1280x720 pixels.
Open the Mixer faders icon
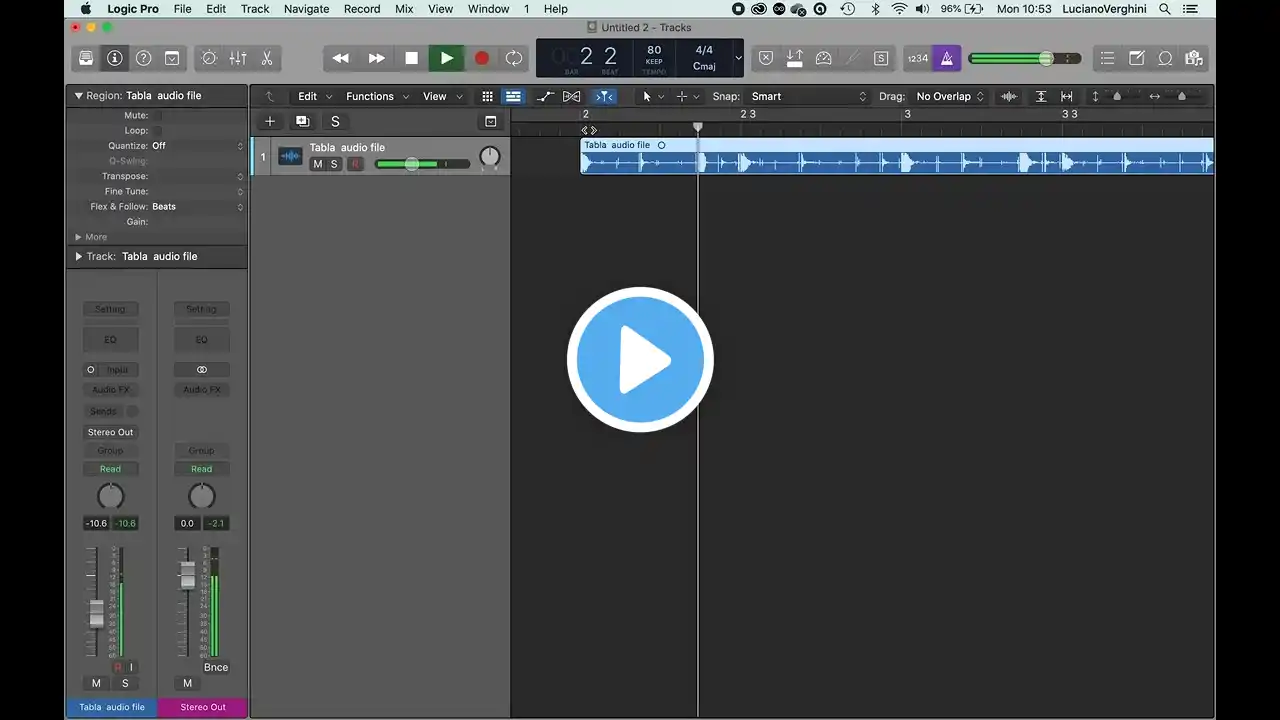pyautogui.click(x=238, y=58)
